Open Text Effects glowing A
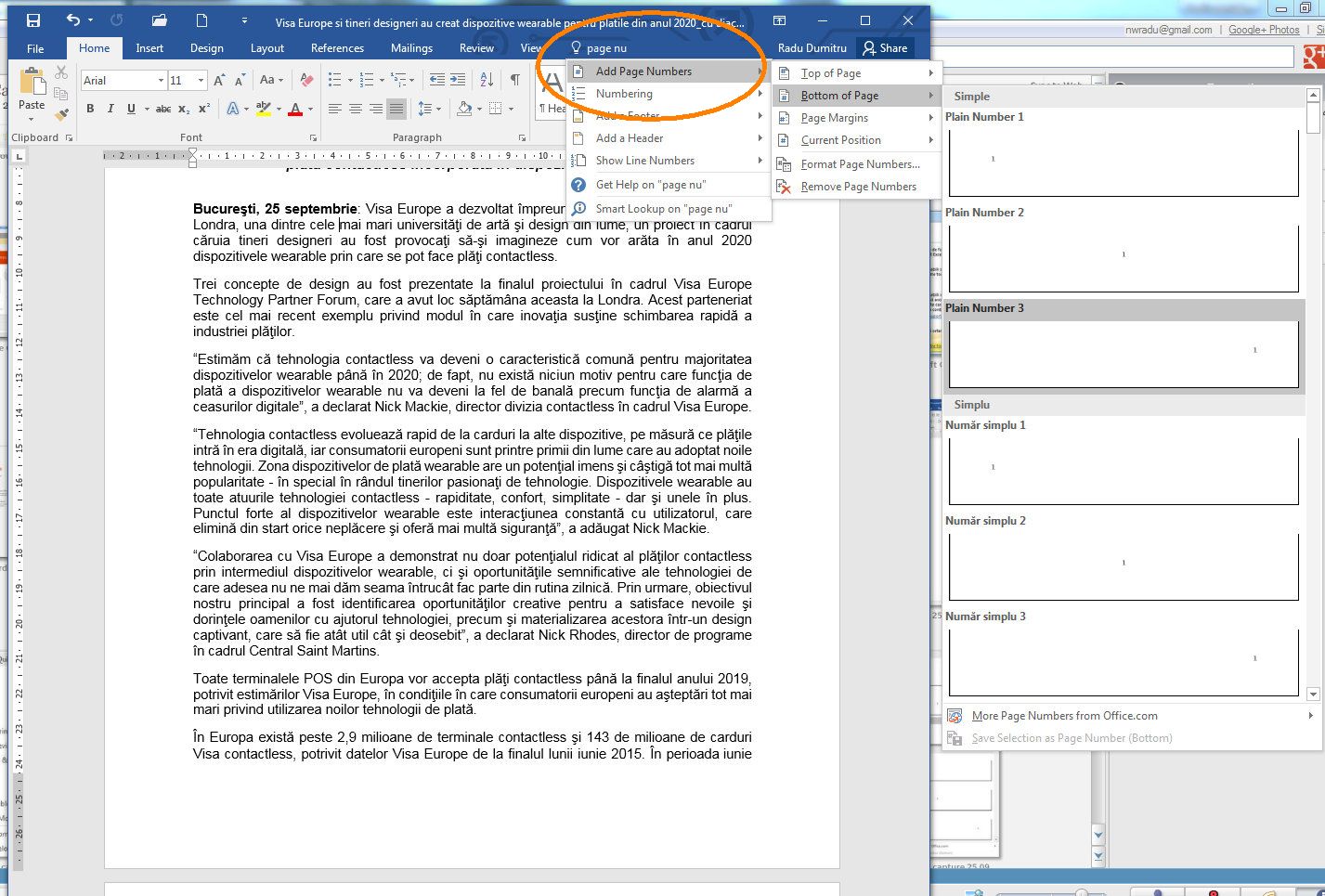The height and width of the screenshot is (896, 1325). pyautogui.click(x=232, y=109)
